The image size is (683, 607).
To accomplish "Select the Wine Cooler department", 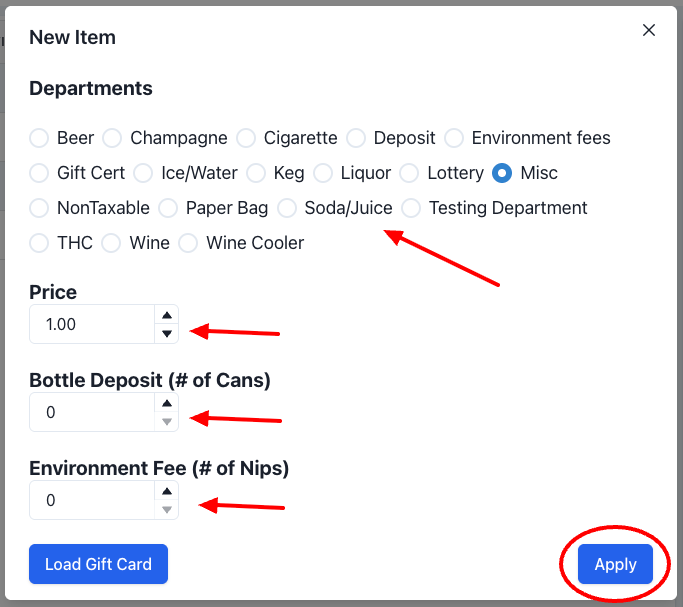I will point(188,243).
